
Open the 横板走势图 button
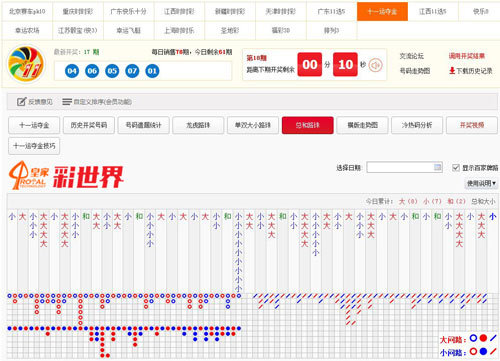(362, 125)
